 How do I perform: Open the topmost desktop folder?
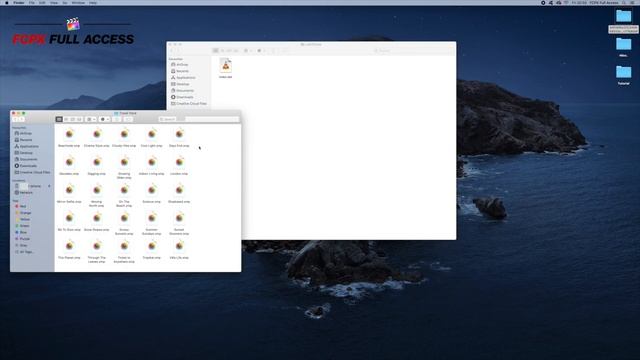click(623, 16)
